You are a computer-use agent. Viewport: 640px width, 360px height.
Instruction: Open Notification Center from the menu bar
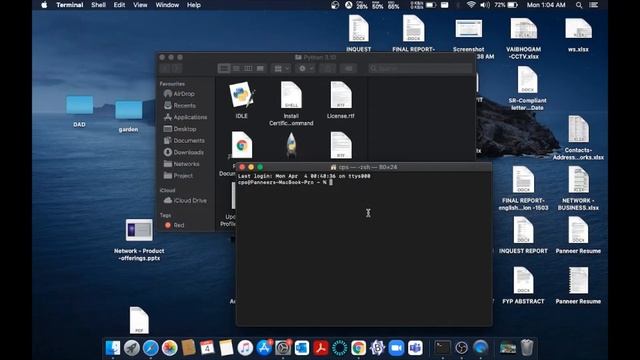[594, 5]
